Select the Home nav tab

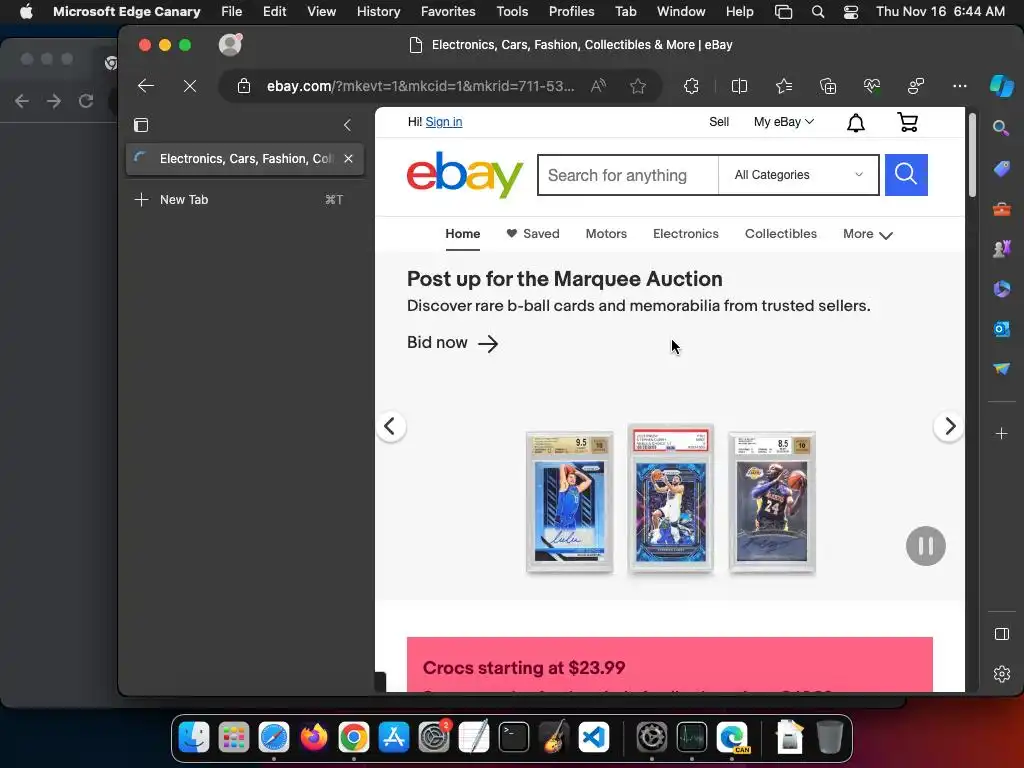click(x=462, y=234)
